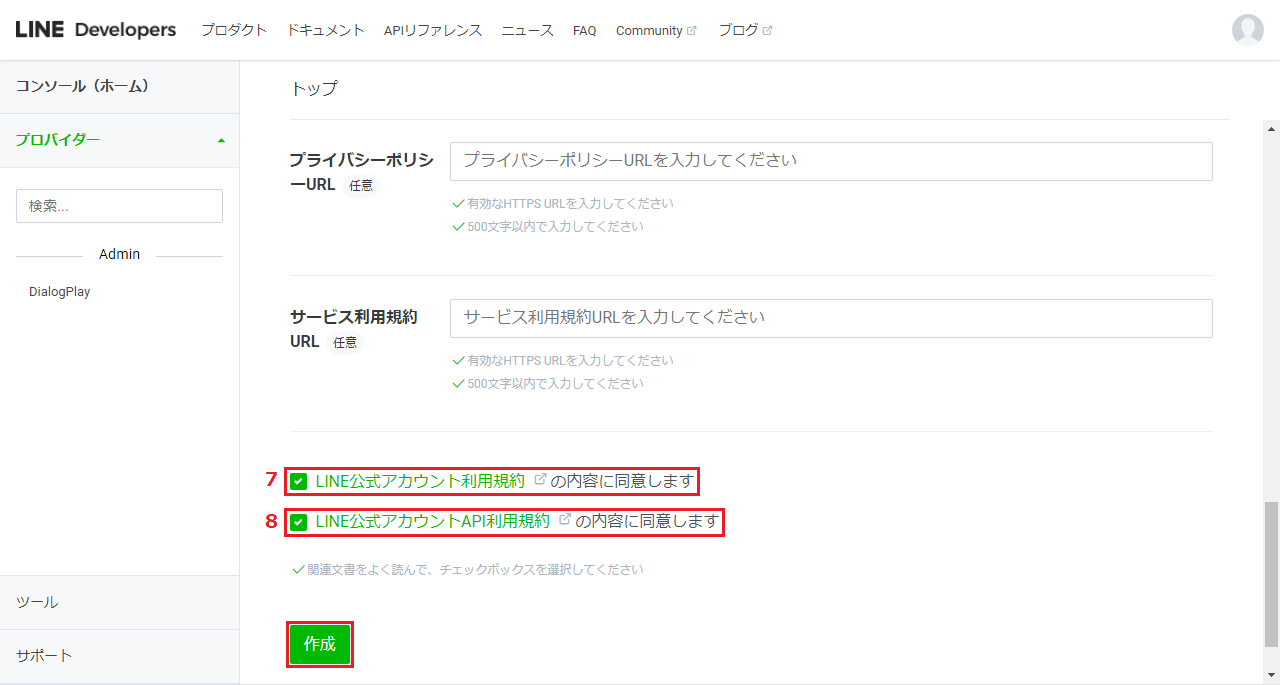Image resolution: width=1280 pixels, height=685 pixels.
Task: Toggle LINE公式アカウントAPI利用規約 agreement checkbox
Action: tap(298, 522)
